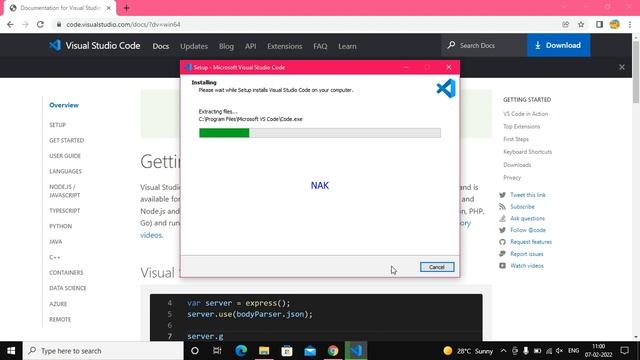Viewport: 640px width, 360px height.
Task: Close the Documentation for Visual Studio tab
Action: 109,8
